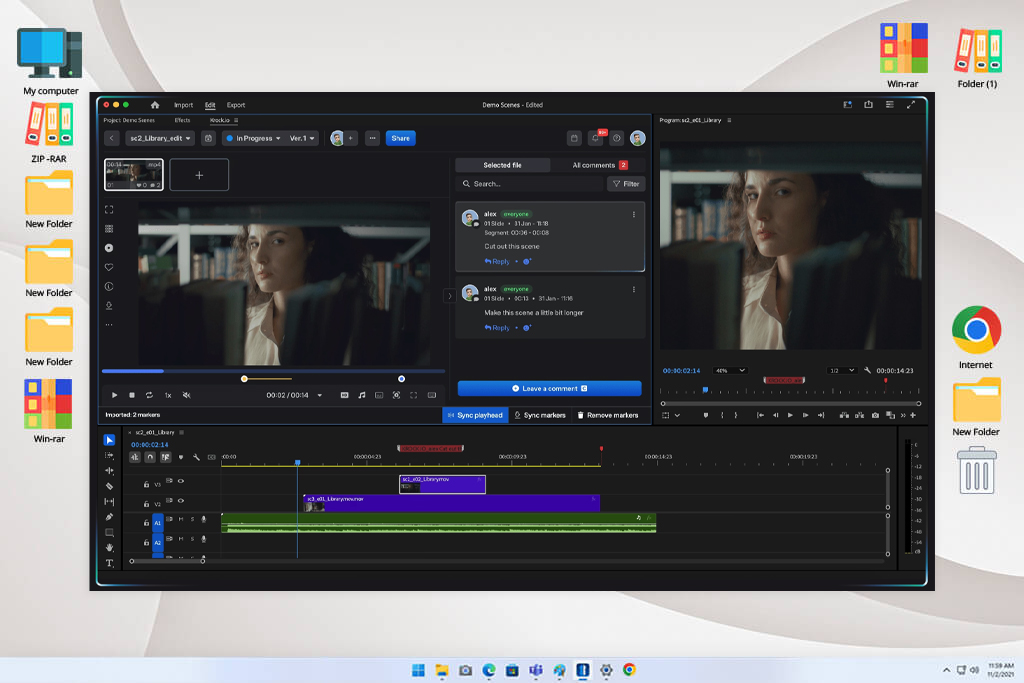Open the Krock.io panel menu icon
1024x683 pixels.
[236, 120]
